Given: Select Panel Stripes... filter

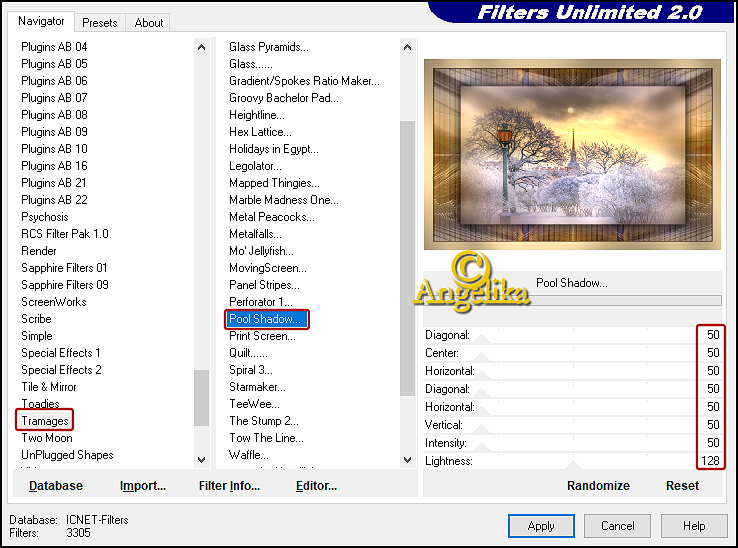Looking at the screenshot, I should pos(264,285).
